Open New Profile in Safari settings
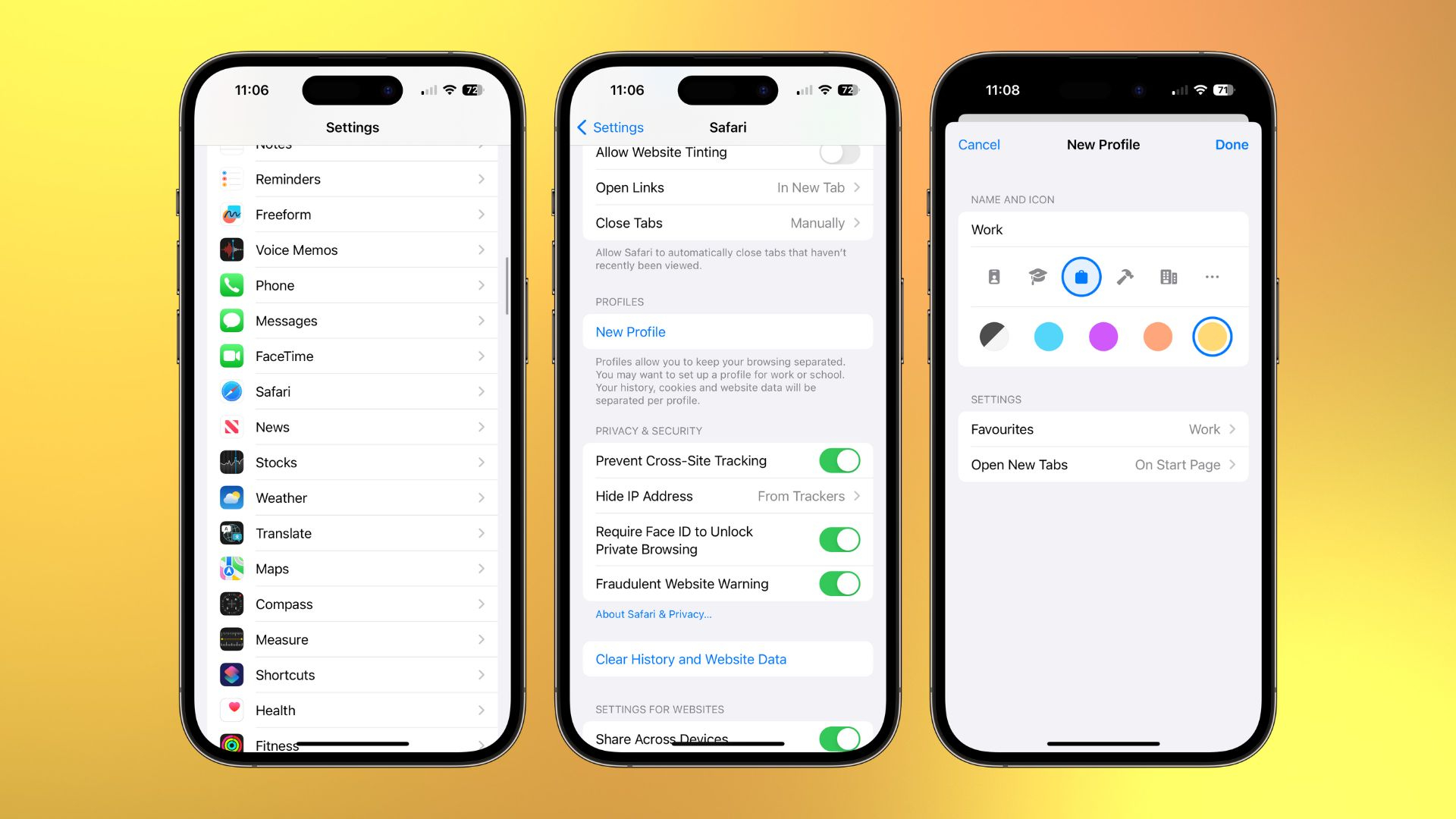This screenshot has height=819, width=1456. click(629, 332)
